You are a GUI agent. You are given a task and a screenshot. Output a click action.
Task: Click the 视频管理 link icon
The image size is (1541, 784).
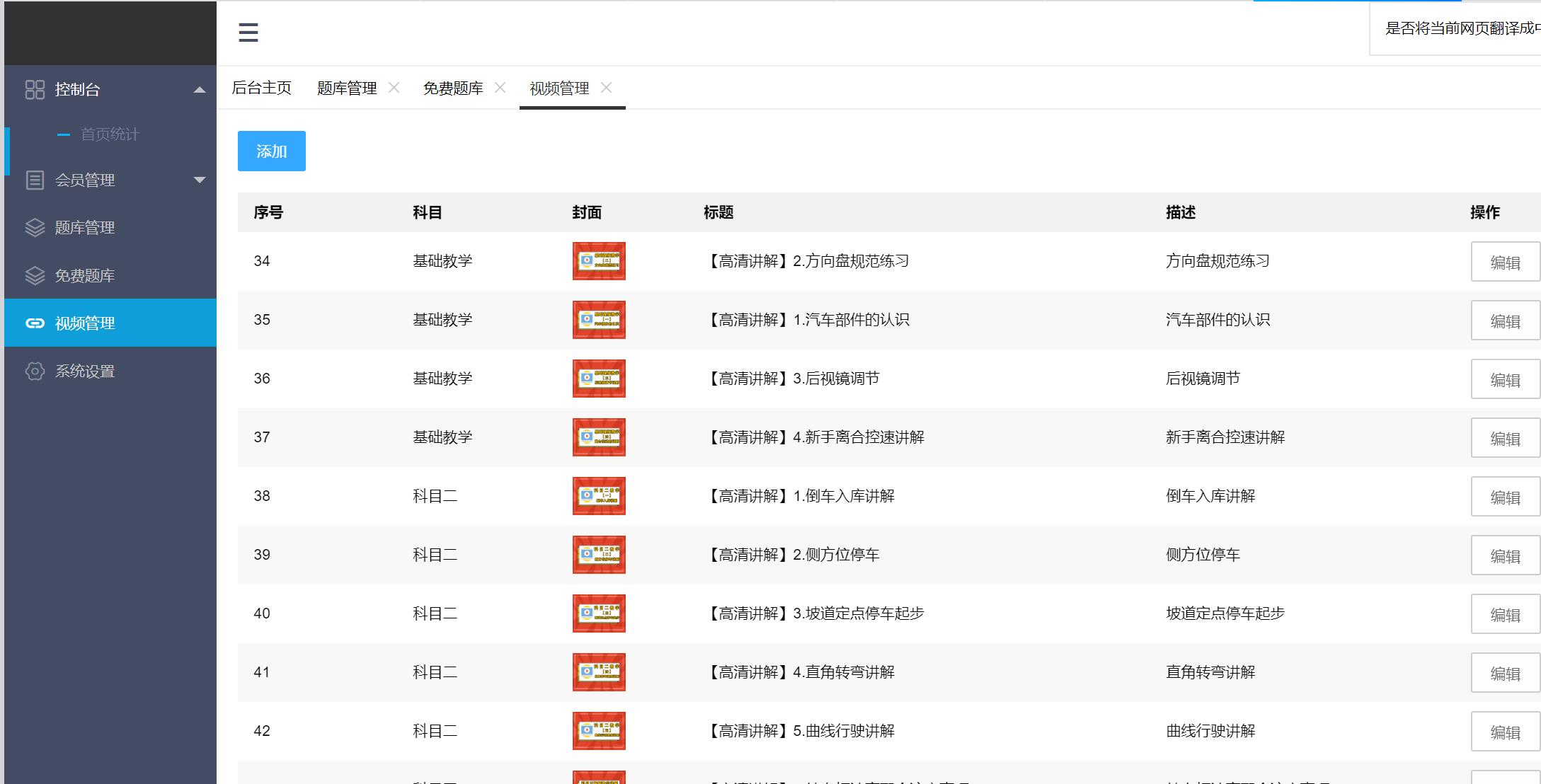(x=35, y=323)
